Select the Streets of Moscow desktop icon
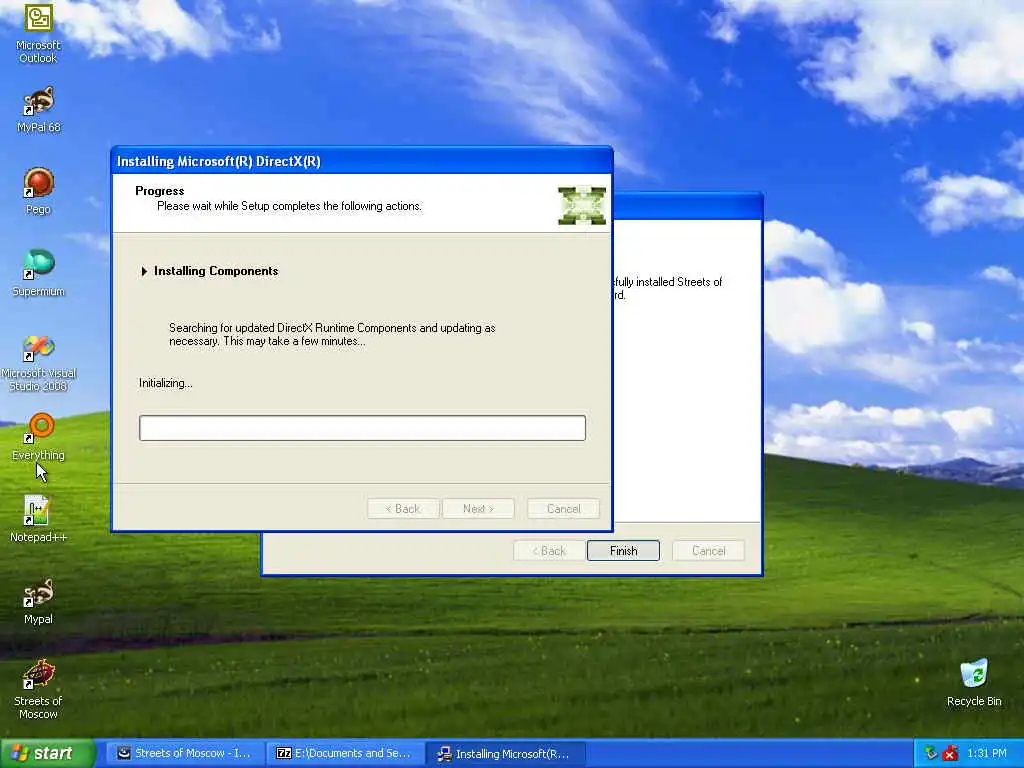Image resolution: width=1024 pixels, height=768 pixels. point(38,690)
